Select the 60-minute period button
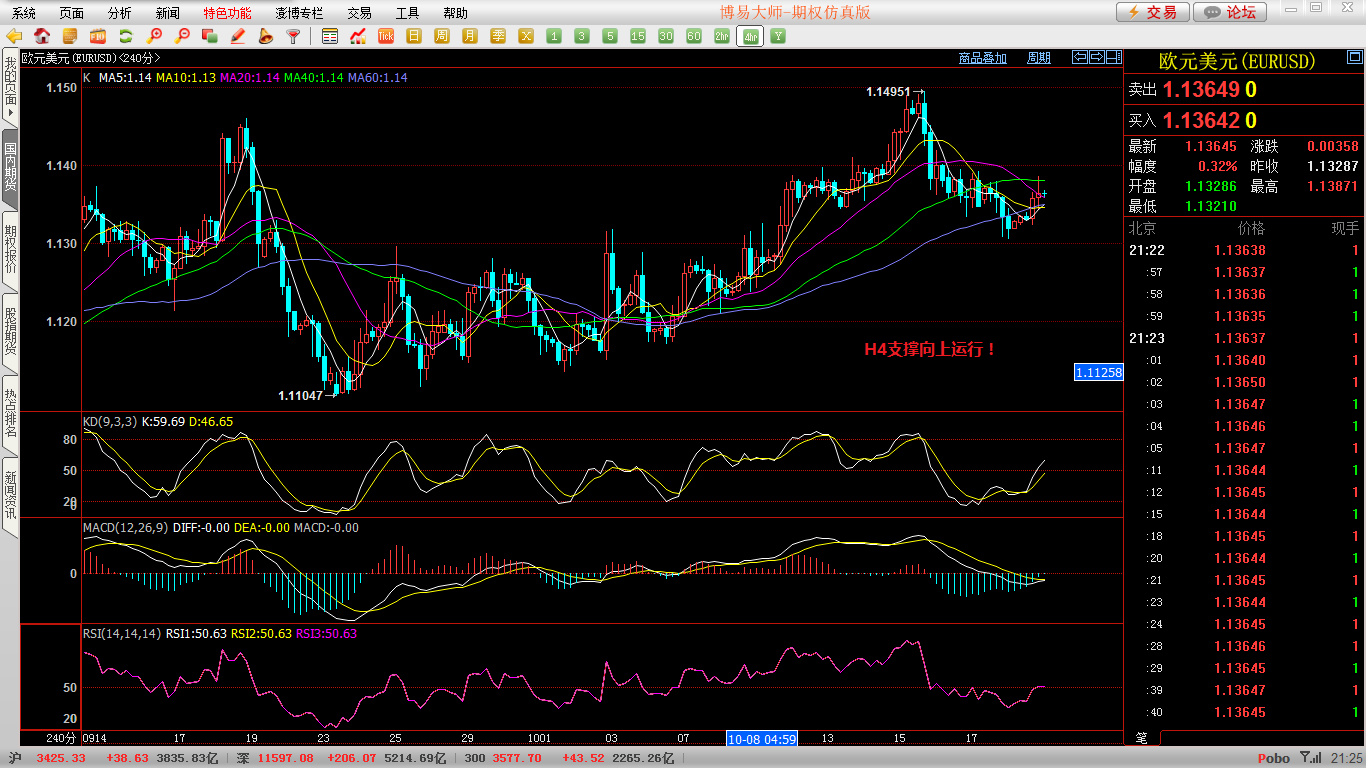 tap(694, 36)
